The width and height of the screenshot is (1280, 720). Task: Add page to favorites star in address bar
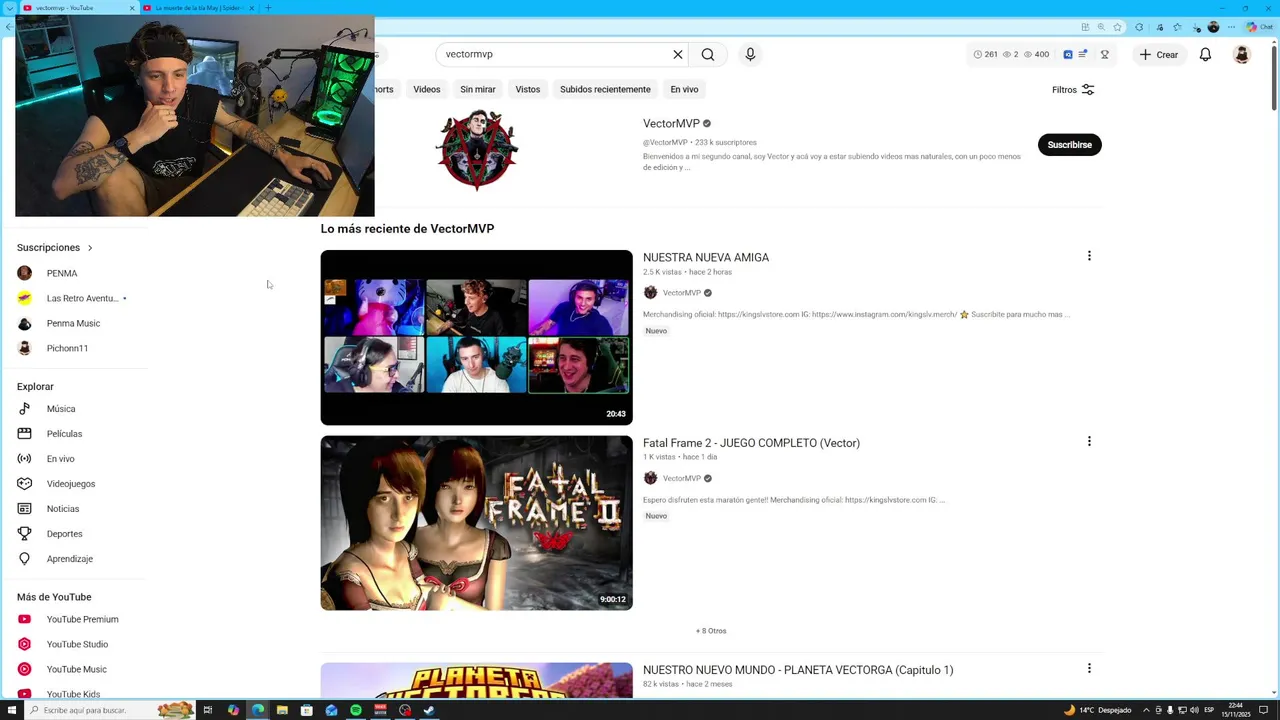[x=1118, y=27]
